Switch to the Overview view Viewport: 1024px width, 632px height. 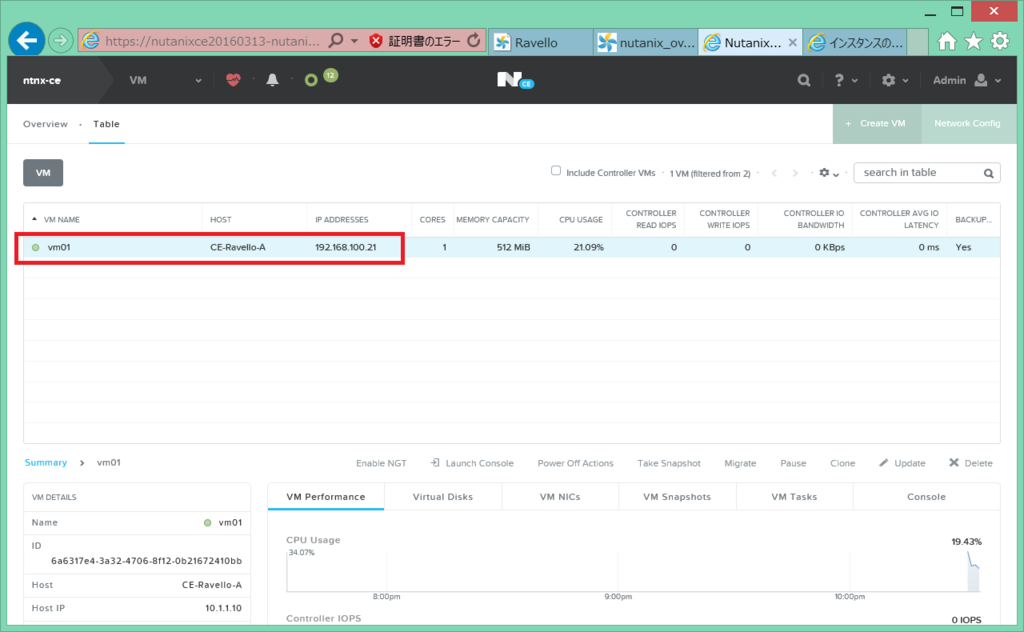pos(45,124)
